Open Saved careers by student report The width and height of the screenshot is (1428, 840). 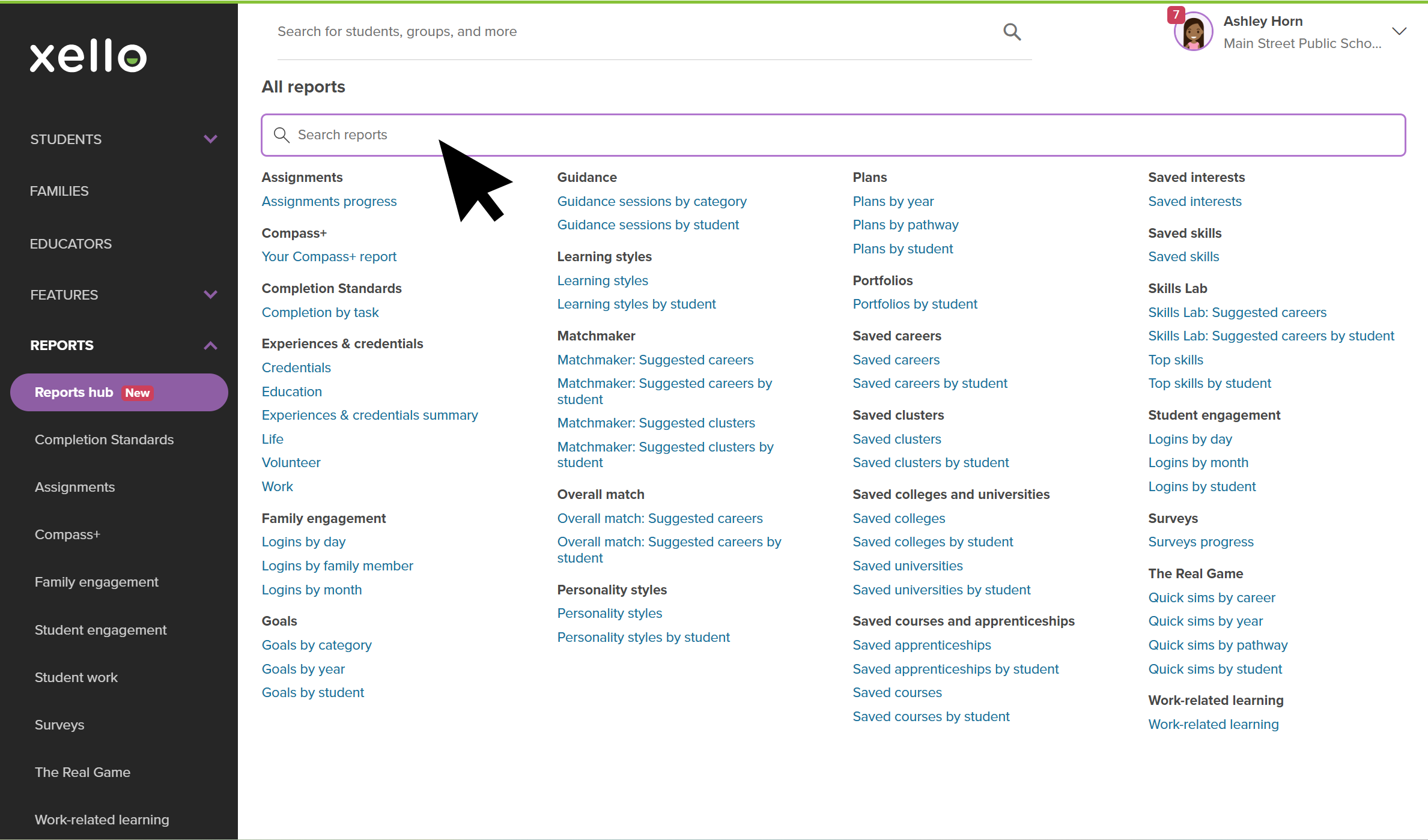(x=930, y=384)
